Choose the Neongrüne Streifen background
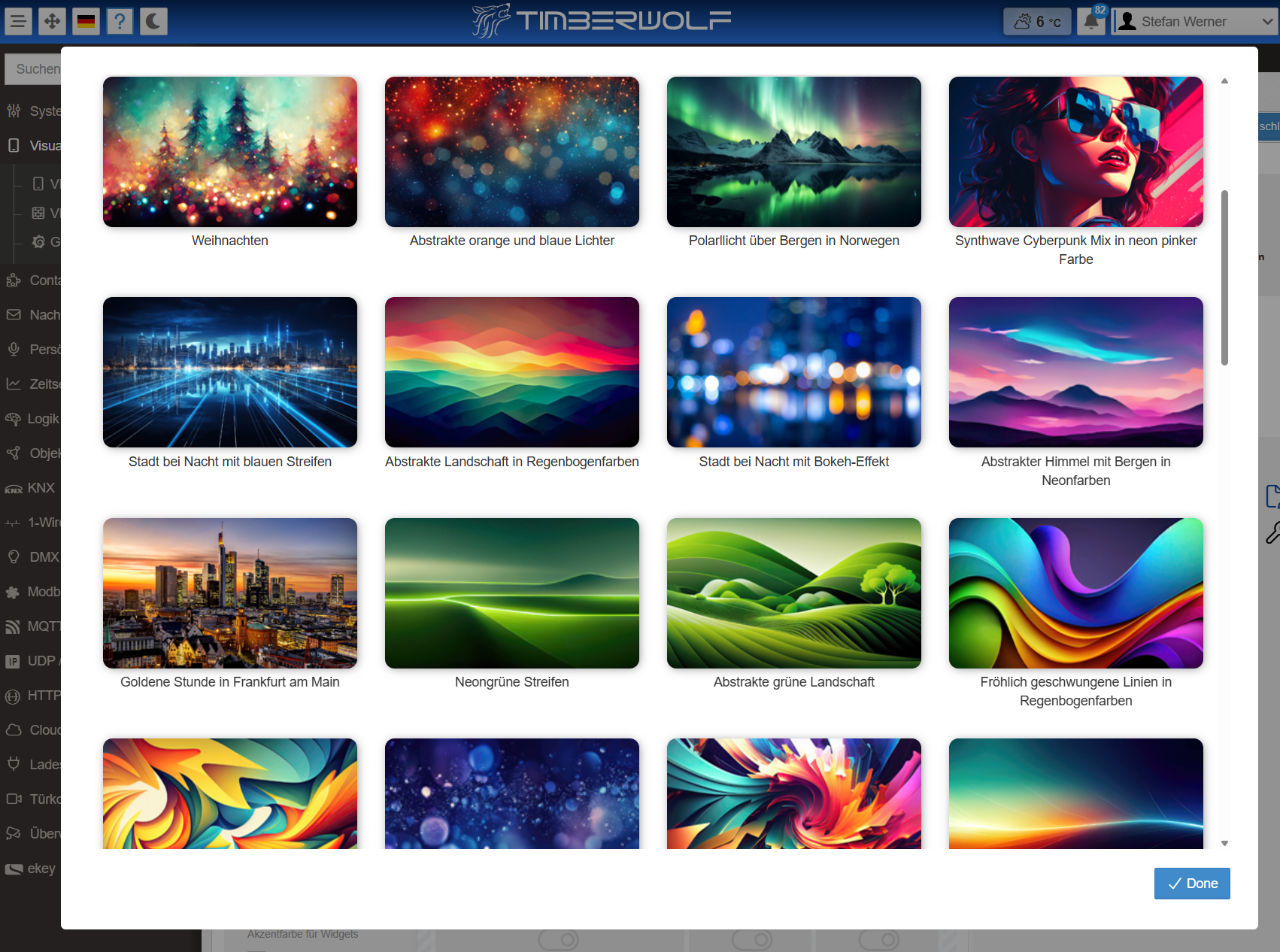 click(x=512, y=593)
